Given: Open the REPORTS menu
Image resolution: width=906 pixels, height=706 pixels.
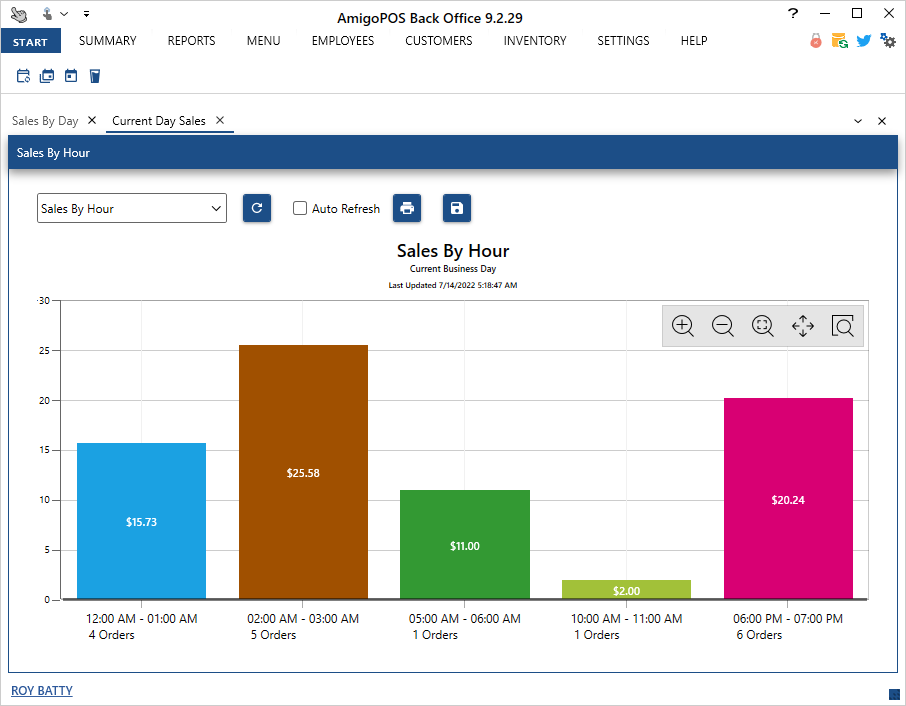Looking at the screenshot, I should pyautogui.click(x=191, y=41).
